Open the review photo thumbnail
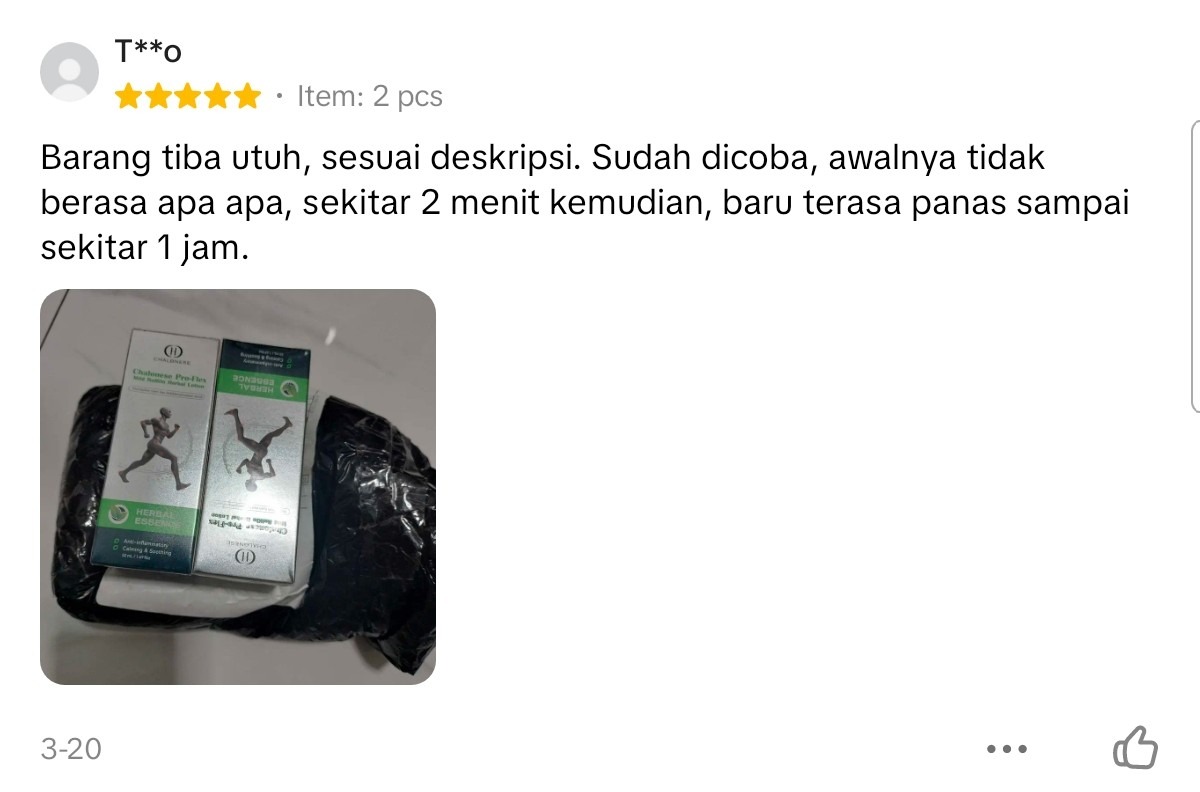 (238, 487)
